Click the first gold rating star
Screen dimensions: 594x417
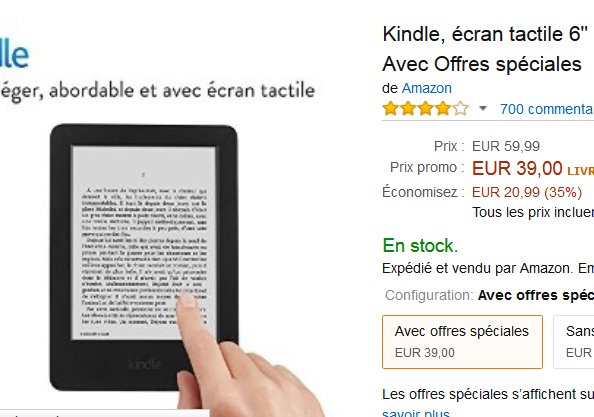click(391, 109)
